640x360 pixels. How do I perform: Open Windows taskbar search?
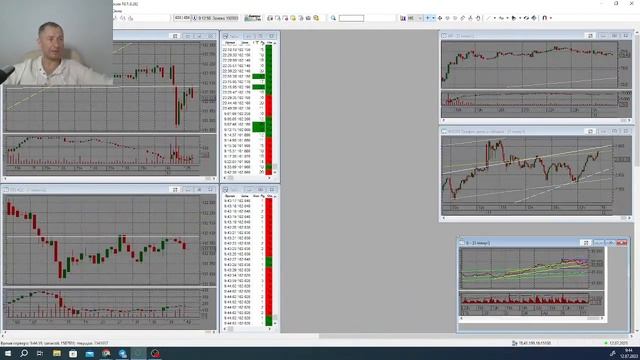click(x=24, y=353)
